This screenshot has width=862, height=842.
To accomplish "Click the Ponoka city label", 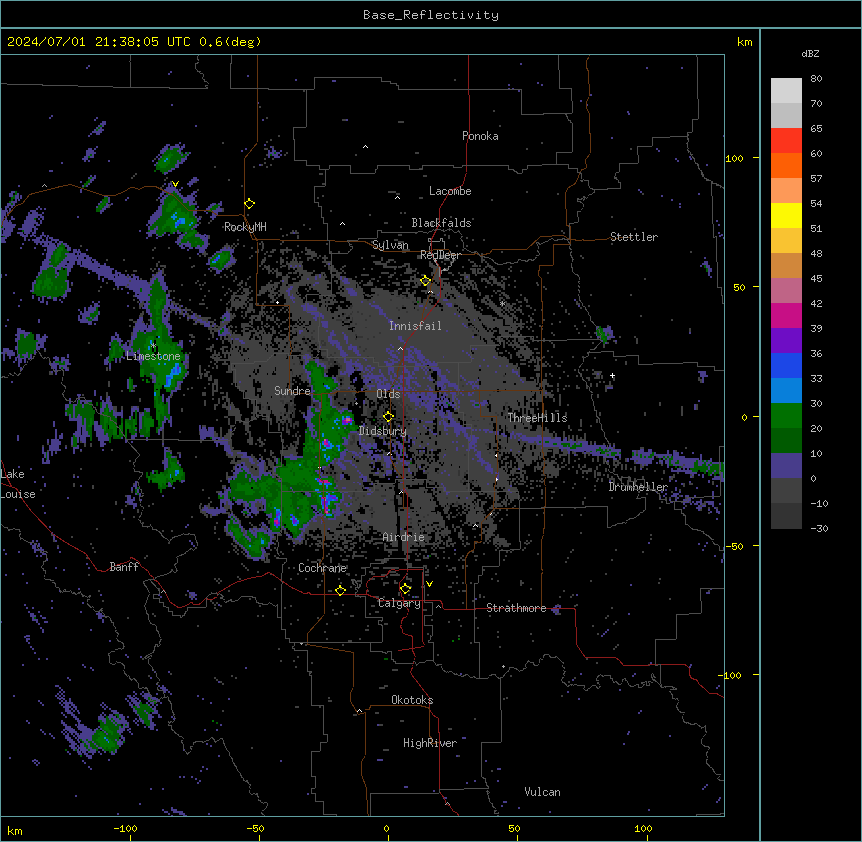I will (x=480, y=136).
